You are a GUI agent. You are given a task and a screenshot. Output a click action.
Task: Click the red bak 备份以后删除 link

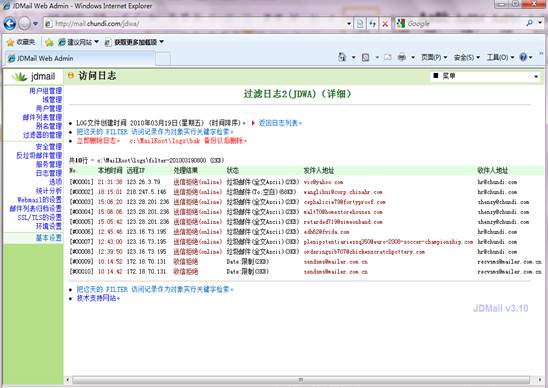(x=187, y=141)
